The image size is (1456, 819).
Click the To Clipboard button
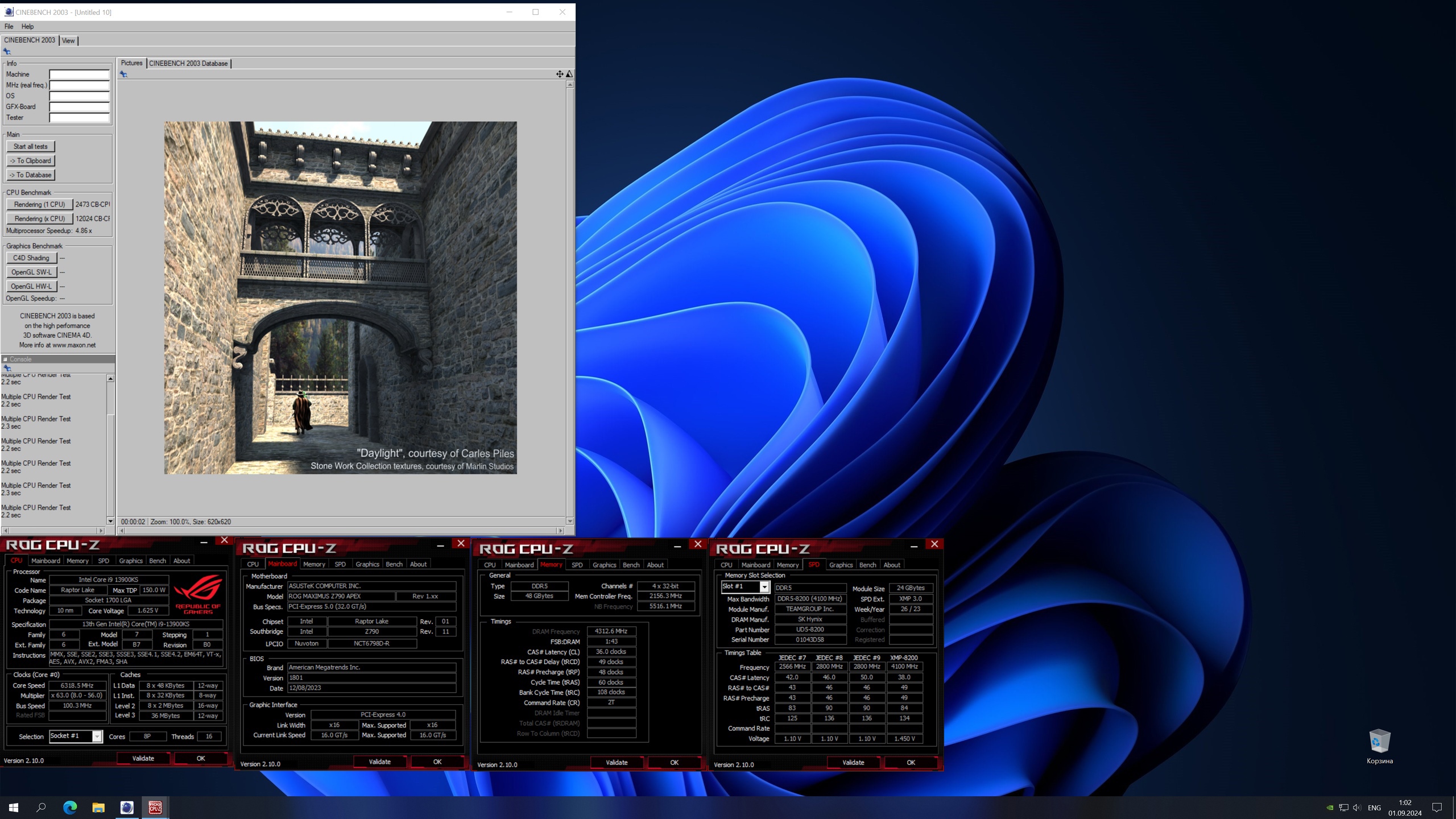[31, 161]
